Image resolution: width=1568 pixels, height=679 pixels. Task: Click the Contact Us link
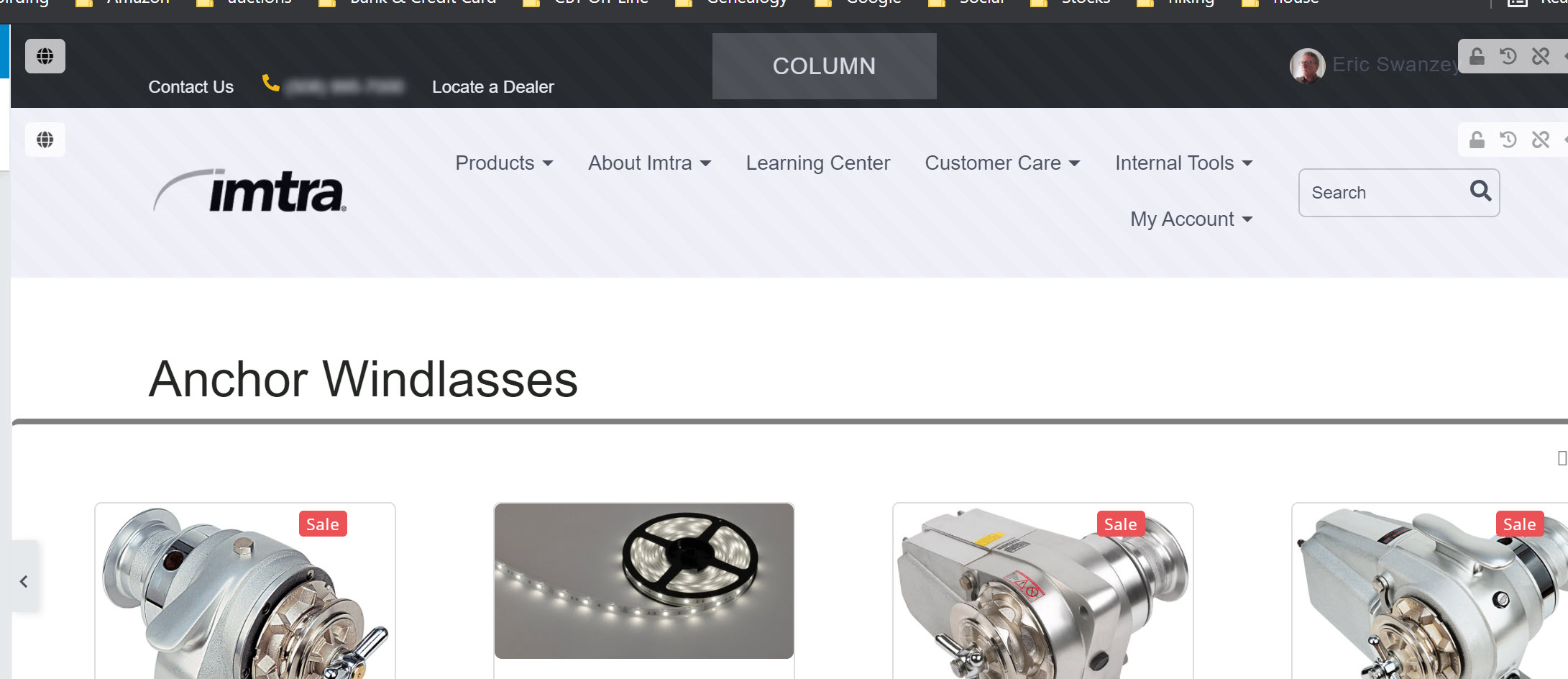coord(191,87)
